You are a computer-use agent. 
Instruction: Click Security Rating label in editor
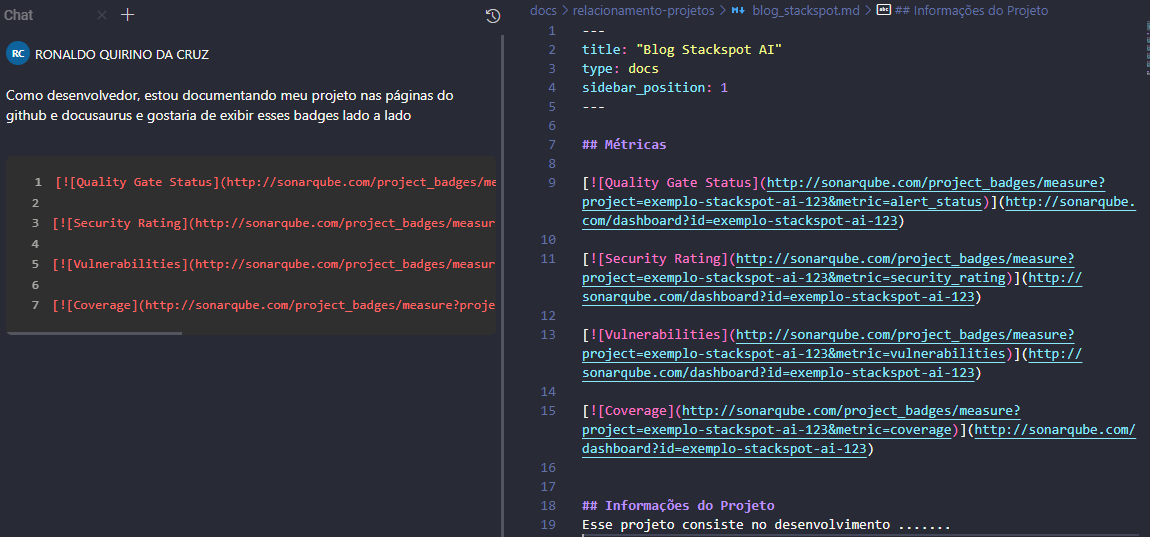(660, 259)
